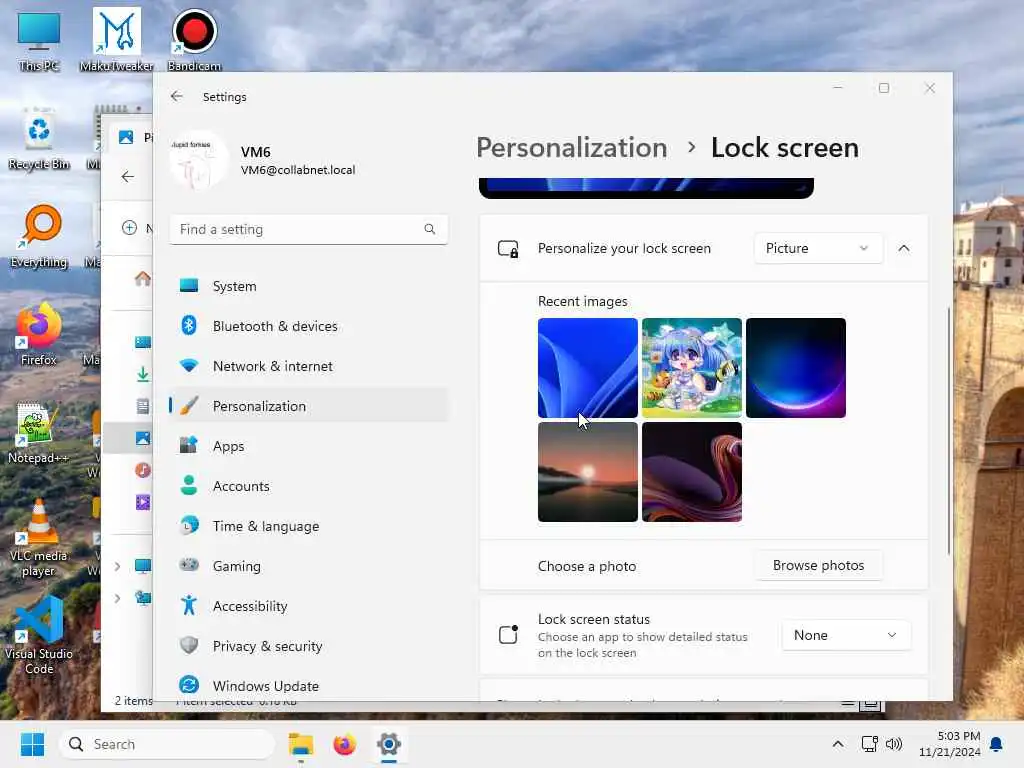This screenshot has height=768, width=1024.
Task: Select purple ribbon swirl recent image
Action: (692, 472)
